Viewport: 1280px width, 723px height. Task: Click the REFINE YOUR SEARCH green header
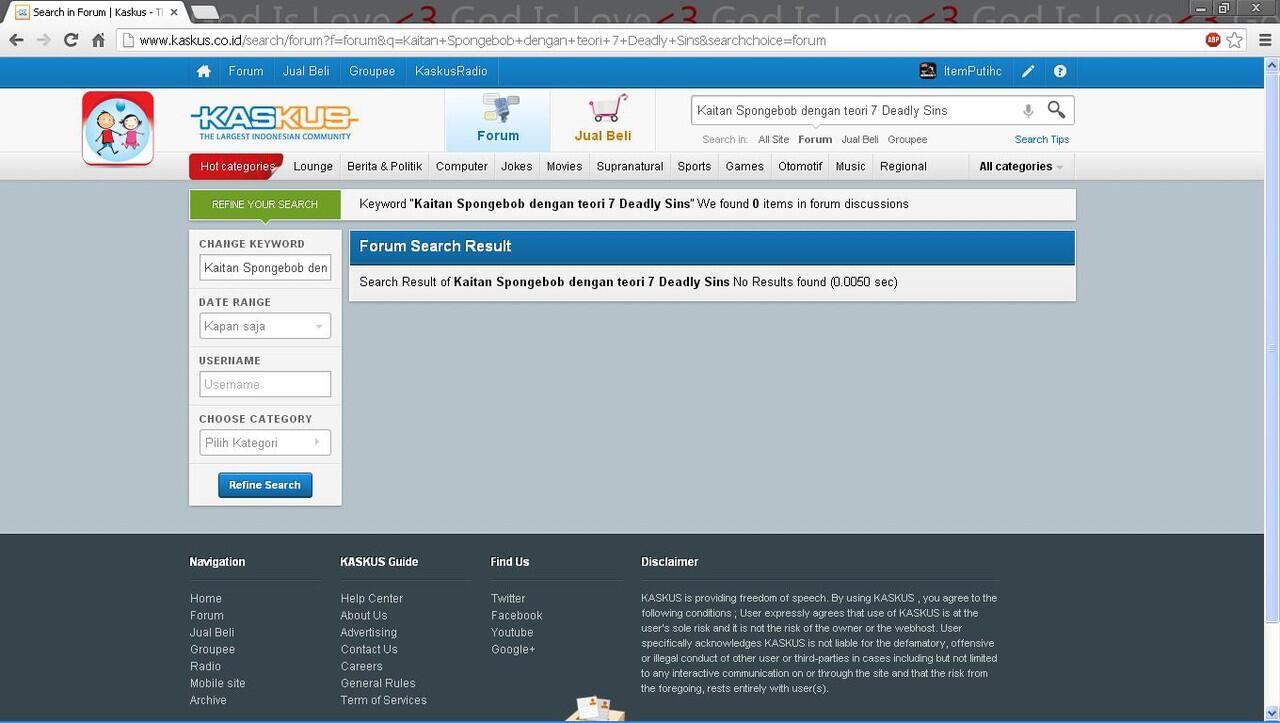265,204
